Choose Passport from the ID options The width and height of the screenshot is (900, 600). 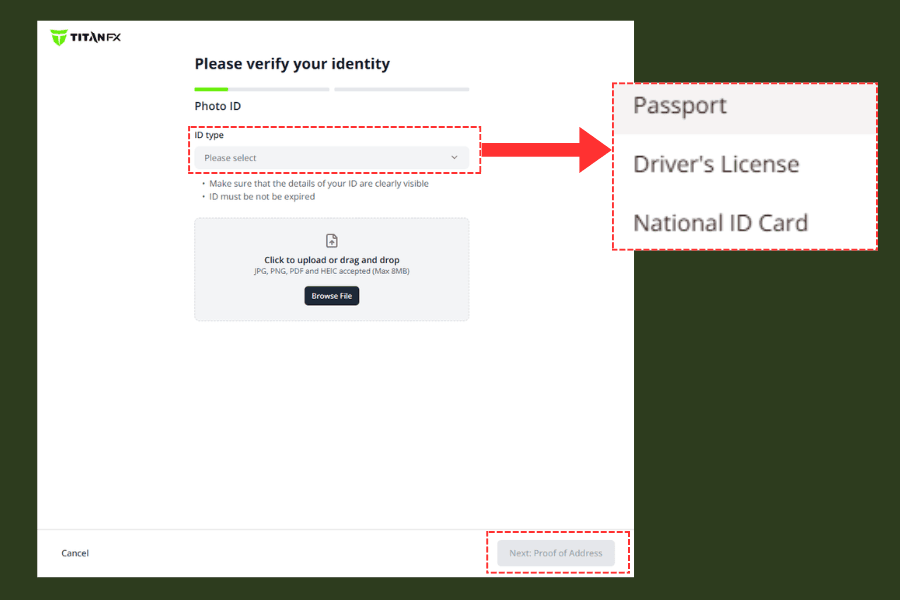[680, 106]
